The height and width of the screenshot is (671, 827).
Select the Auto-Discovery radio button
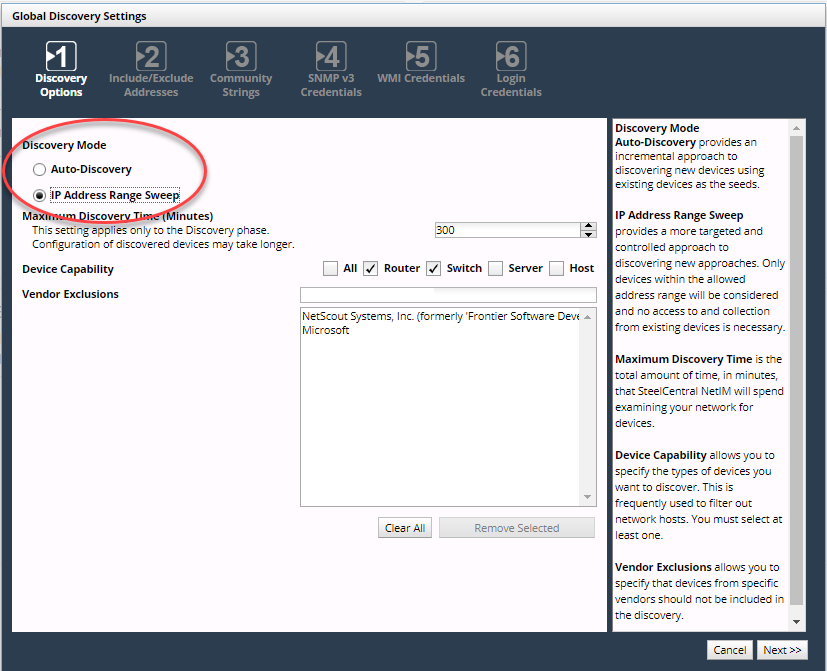(40, 170)
